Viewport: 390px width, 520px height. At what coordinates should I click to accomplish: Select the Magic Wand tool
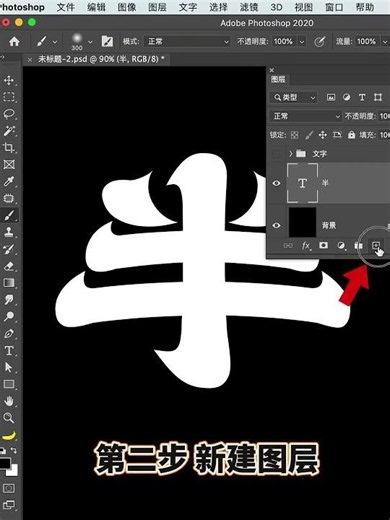[9, 131]
